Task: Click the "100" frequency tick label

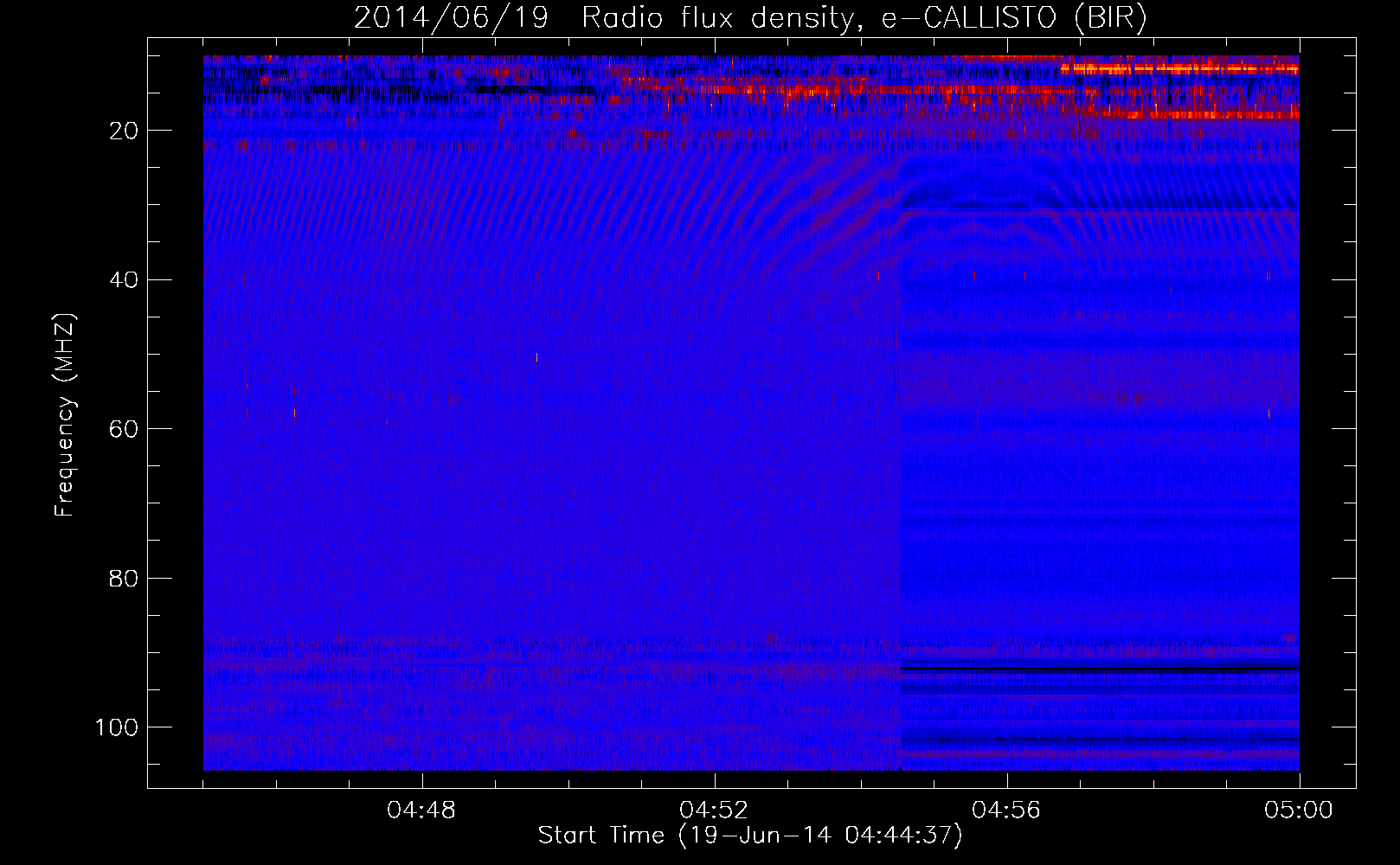Action: point(118,727)
